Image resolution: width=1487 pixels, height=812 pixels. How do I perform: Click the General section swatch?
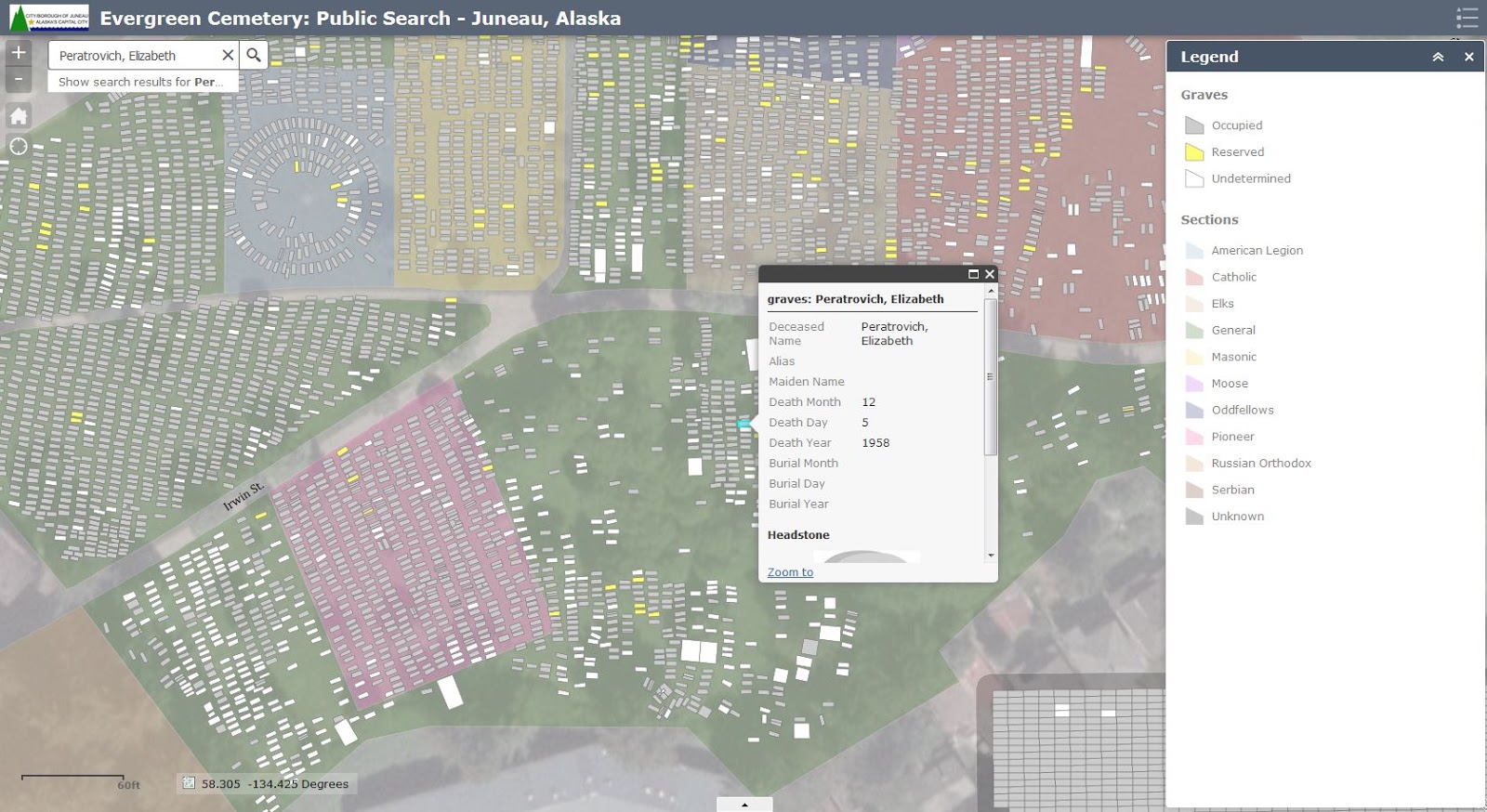(1194, 330)
